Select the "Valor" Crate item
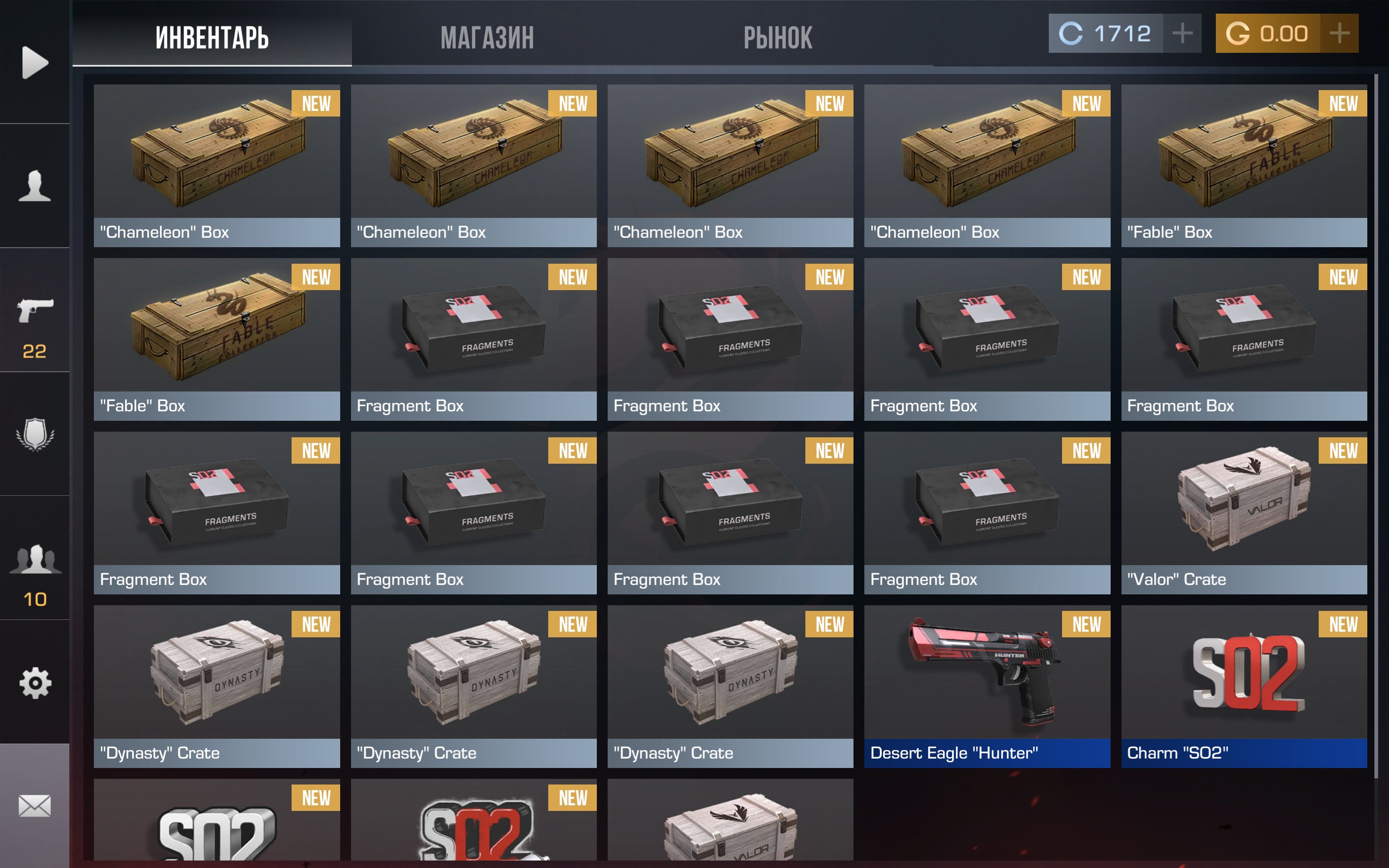 1244,513
